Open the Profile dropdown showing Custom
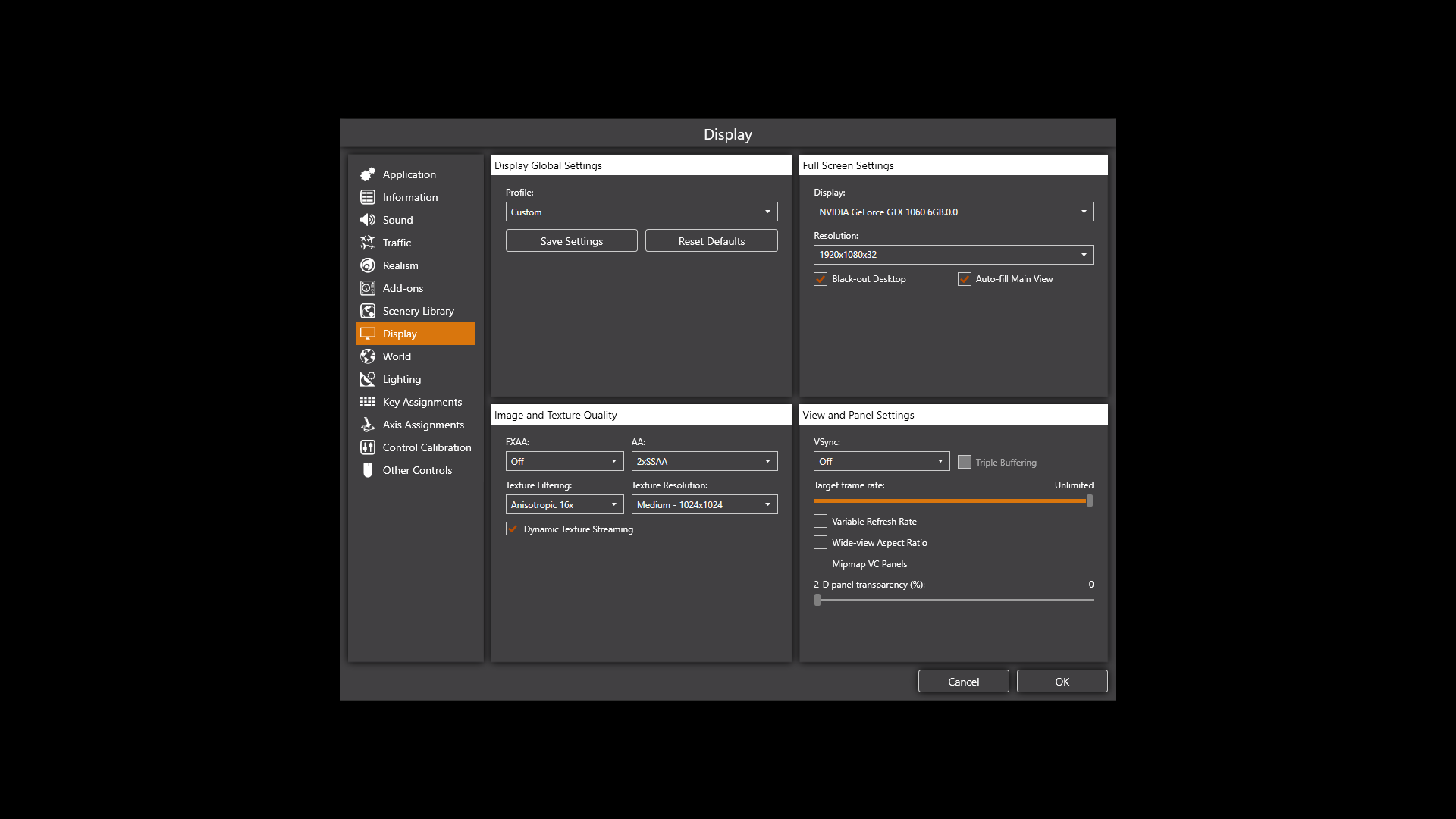The width and height of the screenshot is (1456, 819). (x=642, y=212)
